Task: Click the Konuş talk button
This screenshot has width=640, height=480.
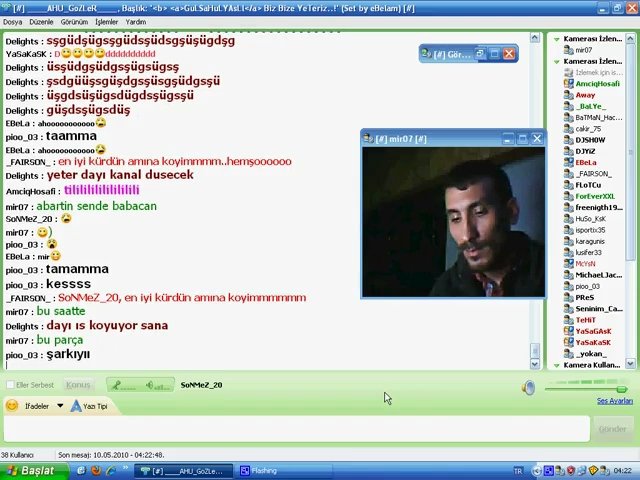Action: tap(78, 385)
